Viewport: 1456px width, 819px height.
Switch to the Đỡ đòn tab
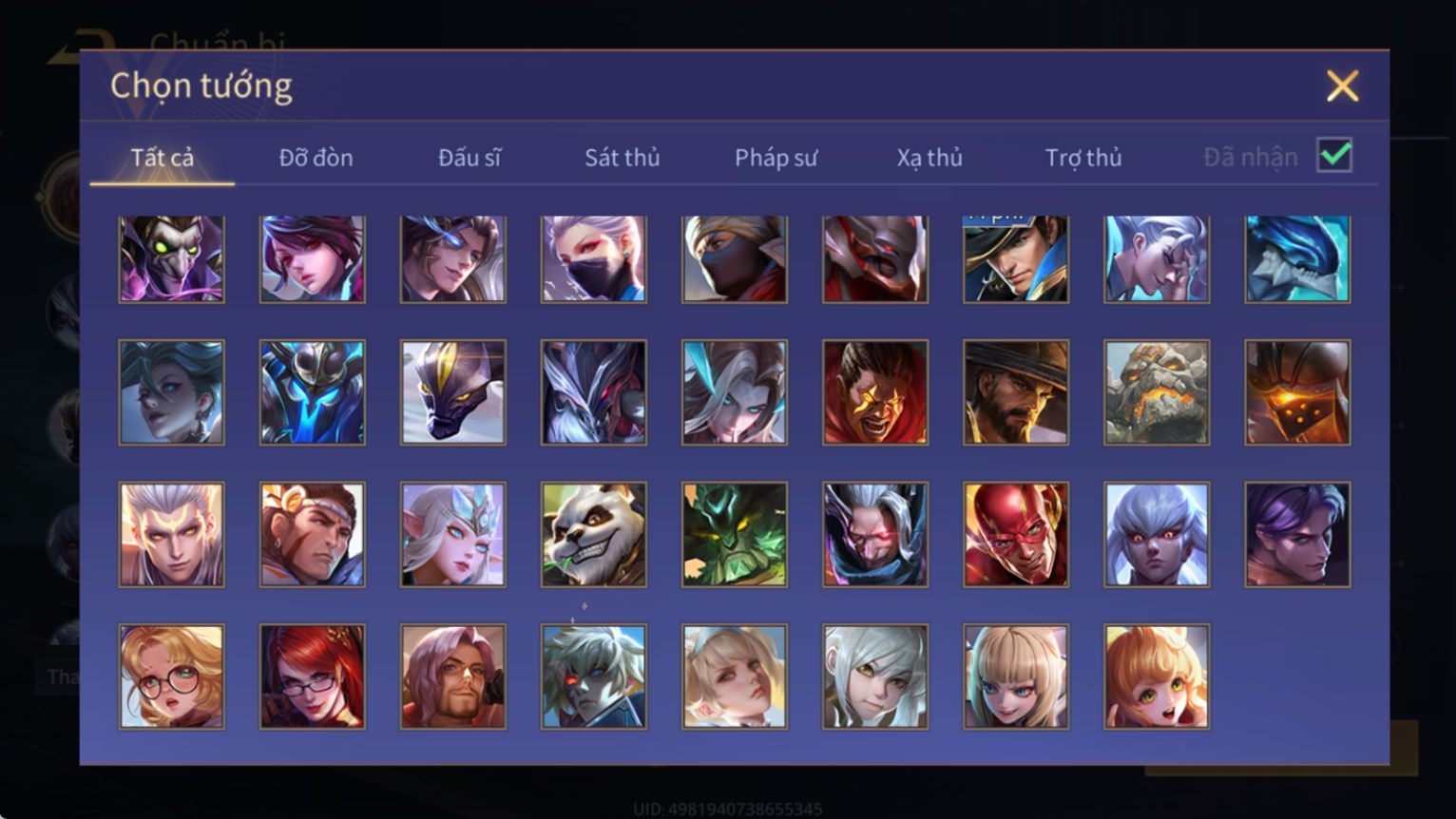pos(316,158)
